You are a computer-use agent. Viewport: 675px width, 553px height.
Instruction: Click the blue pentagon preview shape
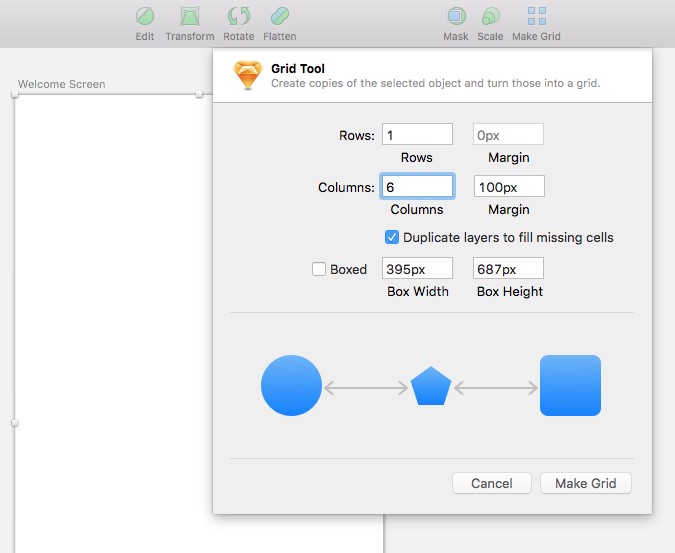431,386
